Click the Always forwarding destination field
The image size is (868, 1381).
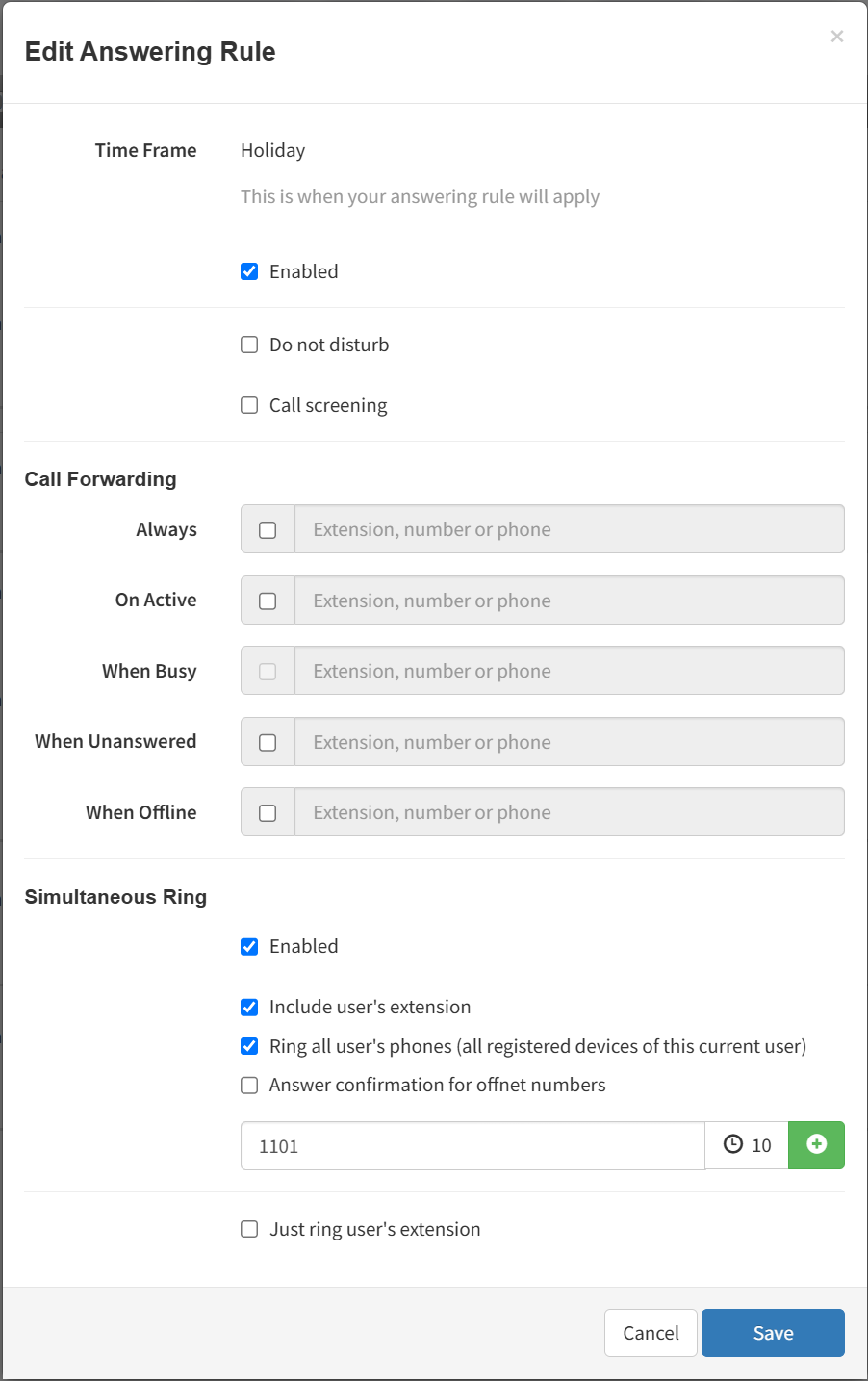(569, 529)
